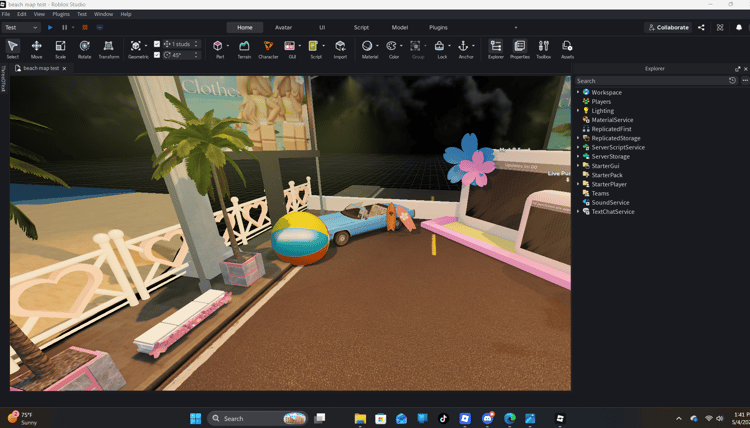Open the Part dropdown arrow
750x428 pixels.
[228, 46]
